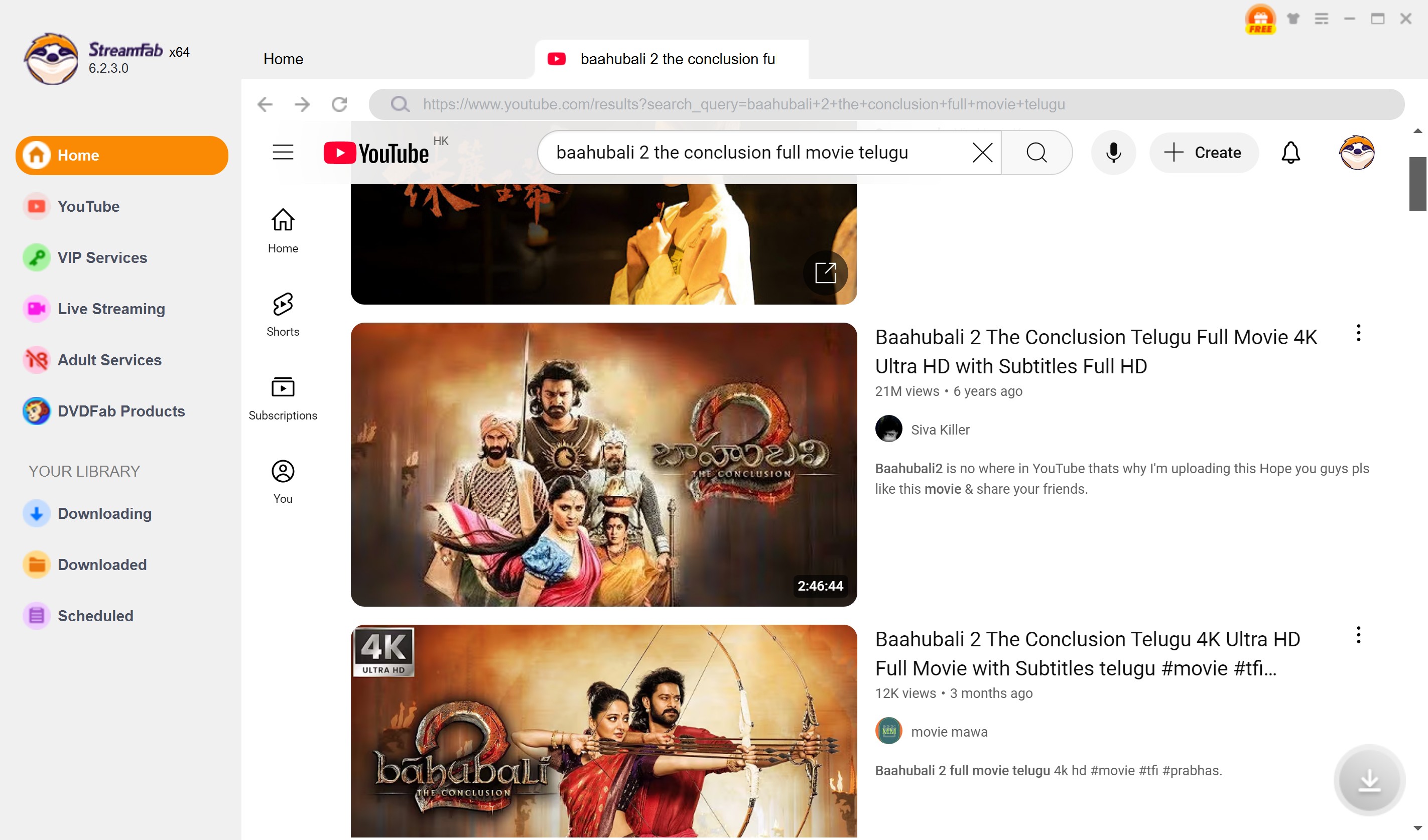Click the YouTube Create button
Screen dimensions: 1428x840
point(1203,153)
